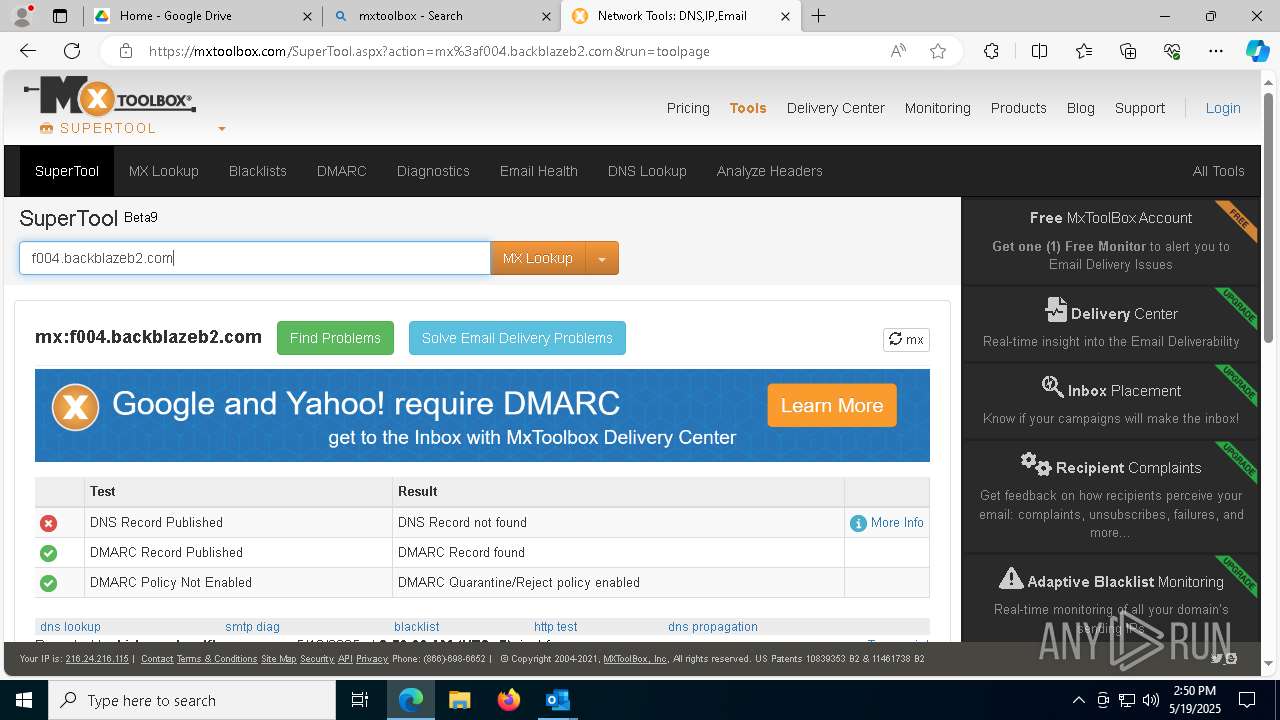
Task: Open the Blacklists nav tab
Action: 258,171
